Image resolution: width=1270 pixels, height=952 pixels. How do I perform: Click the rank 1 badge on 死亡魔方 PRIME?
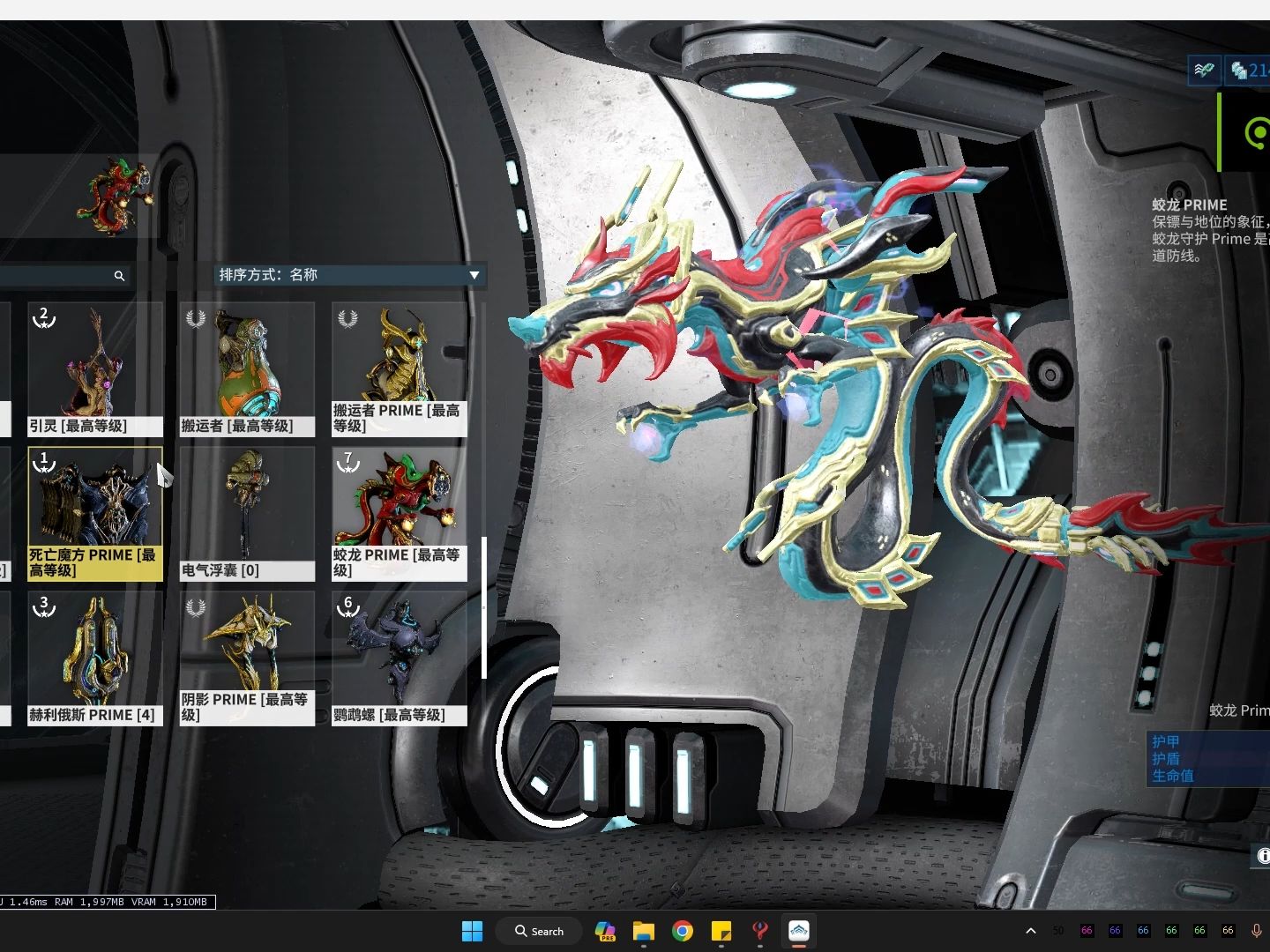(44, 463)
